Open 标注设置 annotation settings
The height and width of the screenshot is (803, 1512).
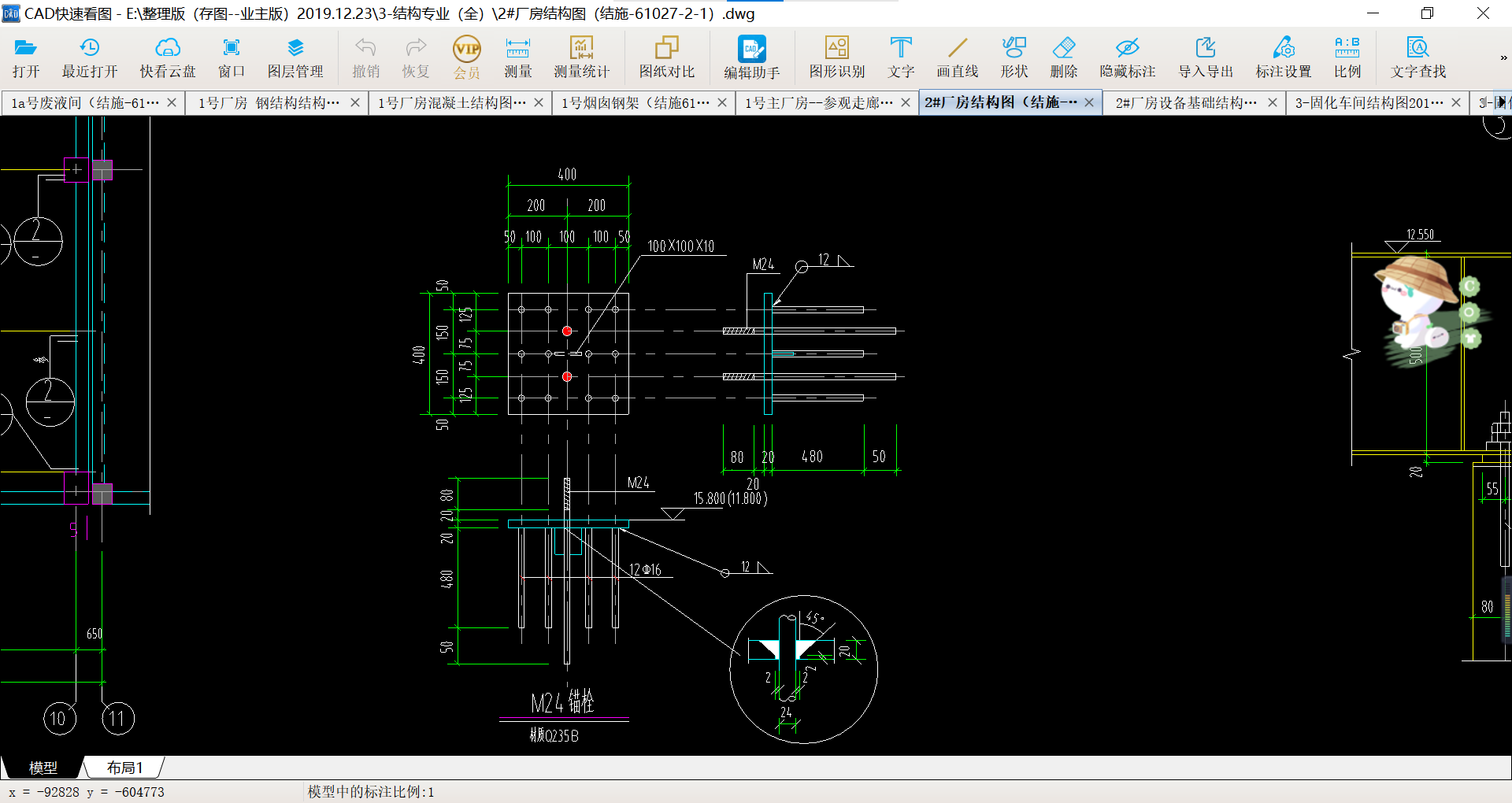click(1284, 57)
